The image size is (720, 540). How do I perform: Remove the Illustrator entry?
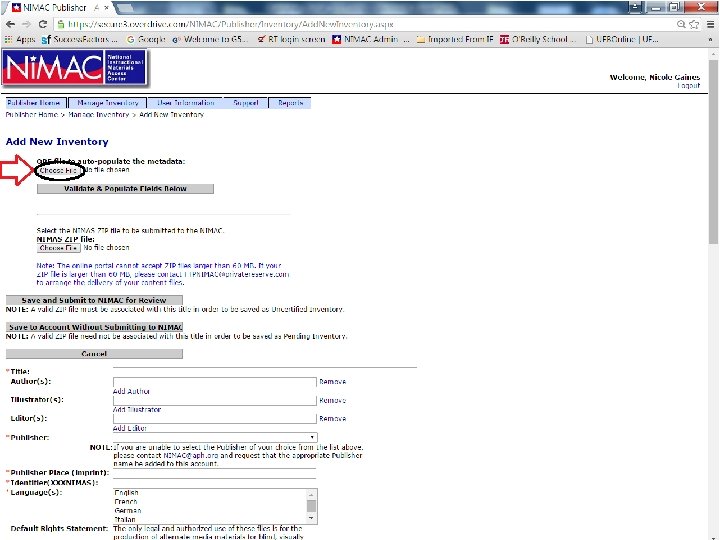(x=332, y=400)
